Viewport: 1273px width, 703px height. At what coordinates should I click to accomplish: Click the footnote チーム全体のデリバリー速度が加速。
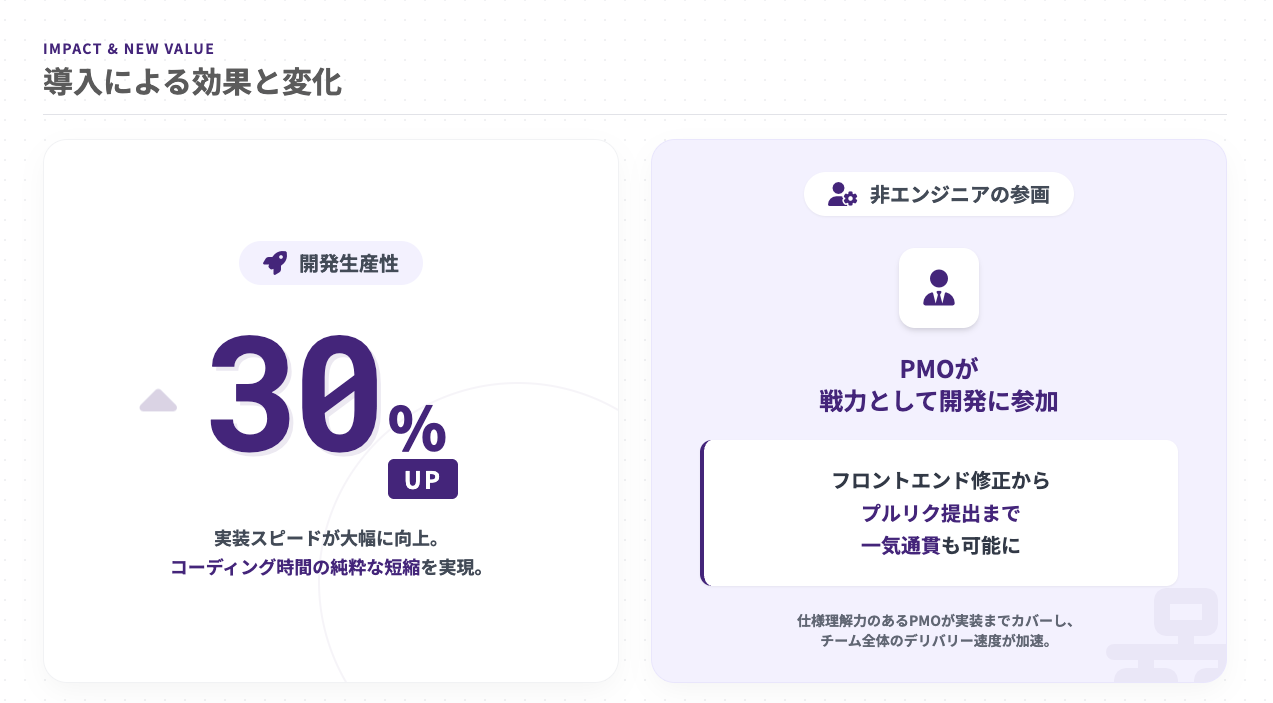pyautogui.click(x=935, y=641)
